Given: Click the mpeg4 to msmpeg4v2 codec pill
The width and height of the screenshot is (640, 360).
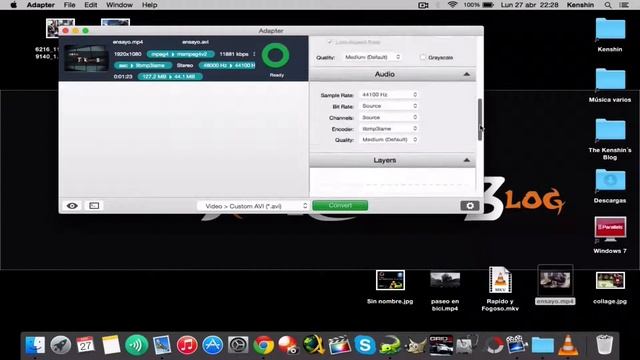Looking at the screenshot, I should 180,54.
